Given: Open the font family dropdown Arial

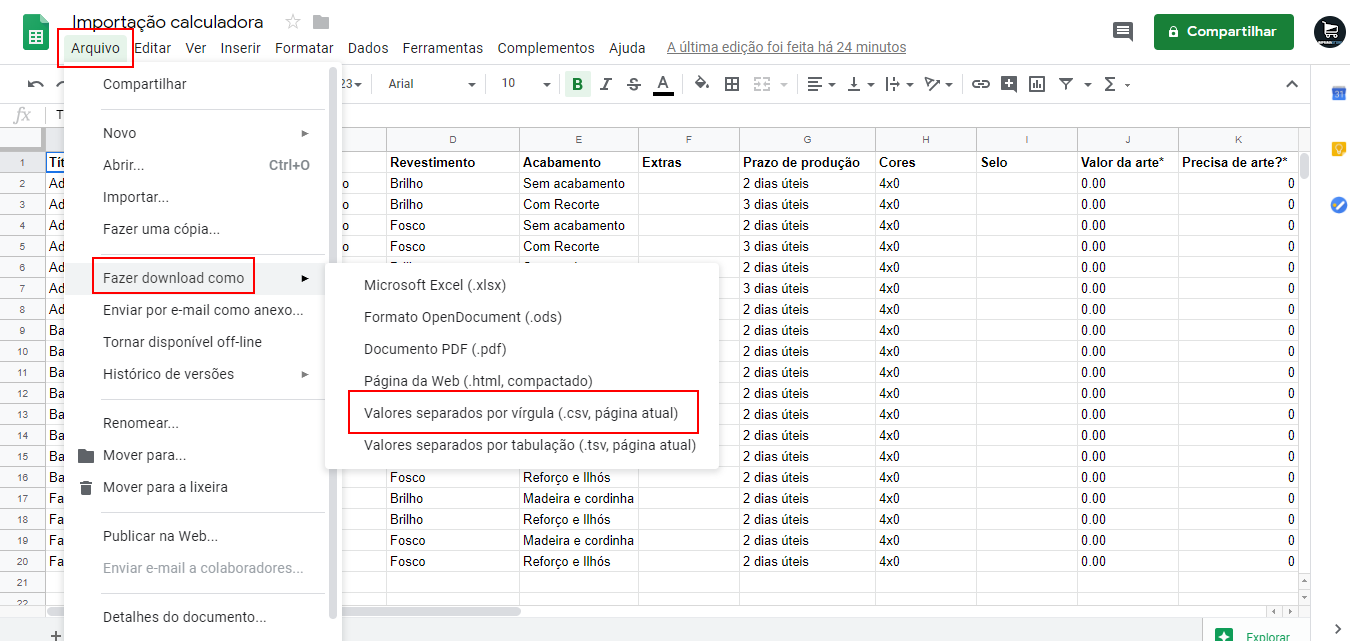Looking at the screenshot, I should tap(432, 84).
